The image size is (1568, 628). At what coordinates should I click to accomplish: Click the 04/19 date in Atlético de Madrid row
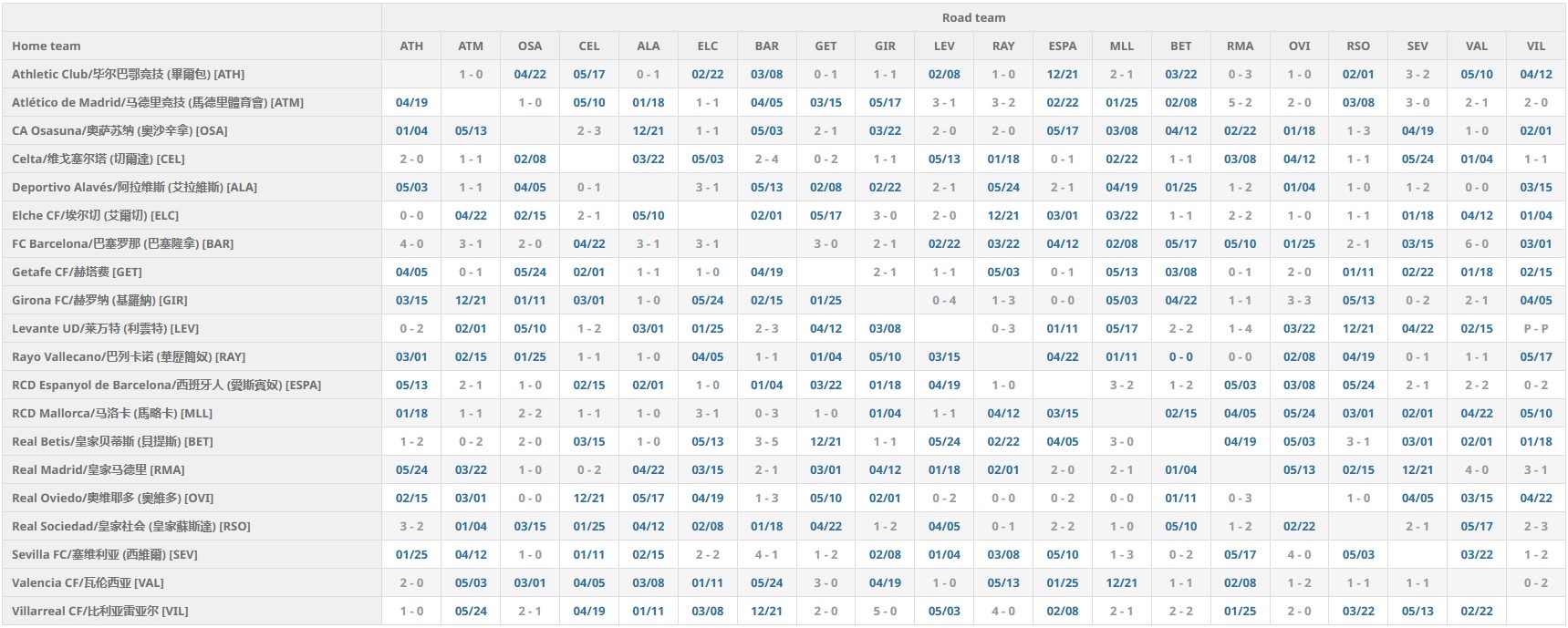[x=411, y=103]
